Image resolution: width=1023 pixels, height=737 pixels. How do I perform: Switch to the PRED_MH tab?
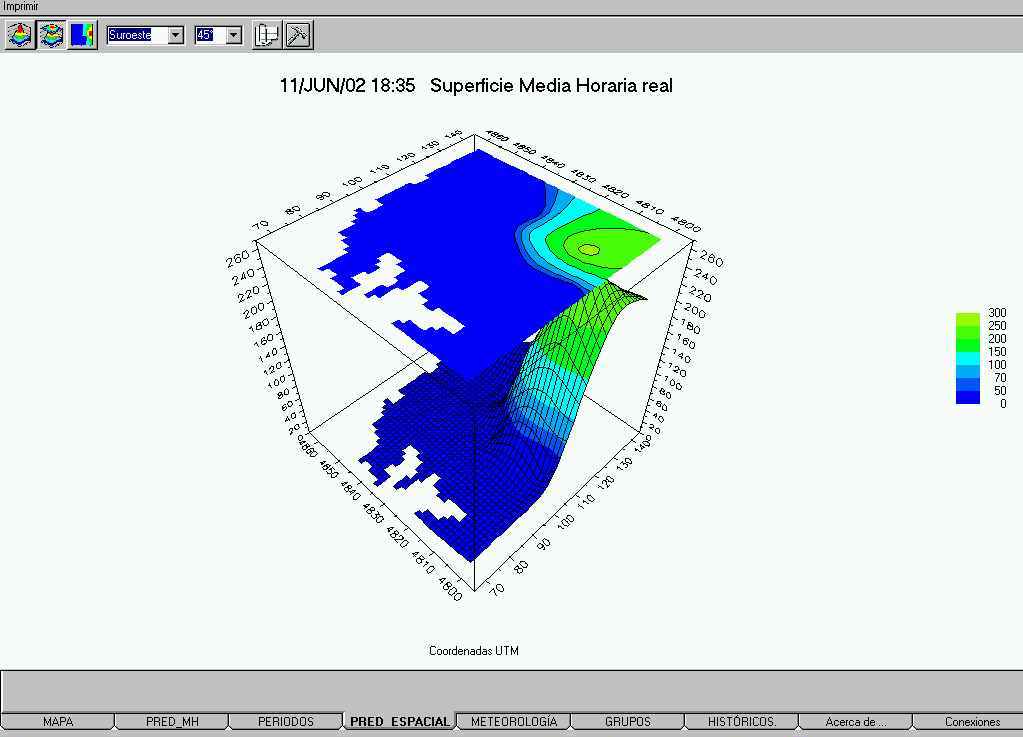point(172,721)
